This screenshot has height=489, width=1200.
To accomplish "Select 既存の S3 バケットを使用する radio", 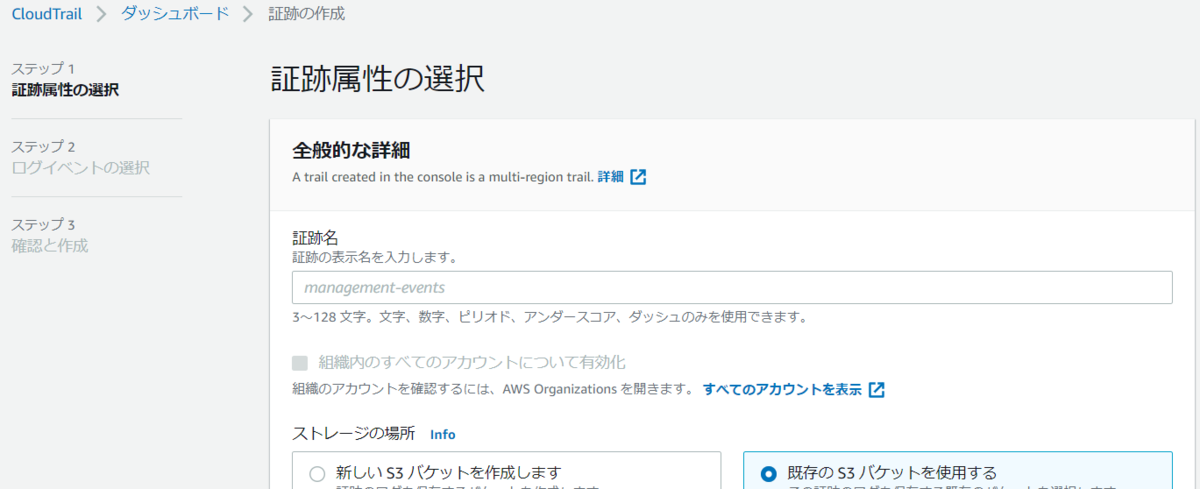I will 768,473.
